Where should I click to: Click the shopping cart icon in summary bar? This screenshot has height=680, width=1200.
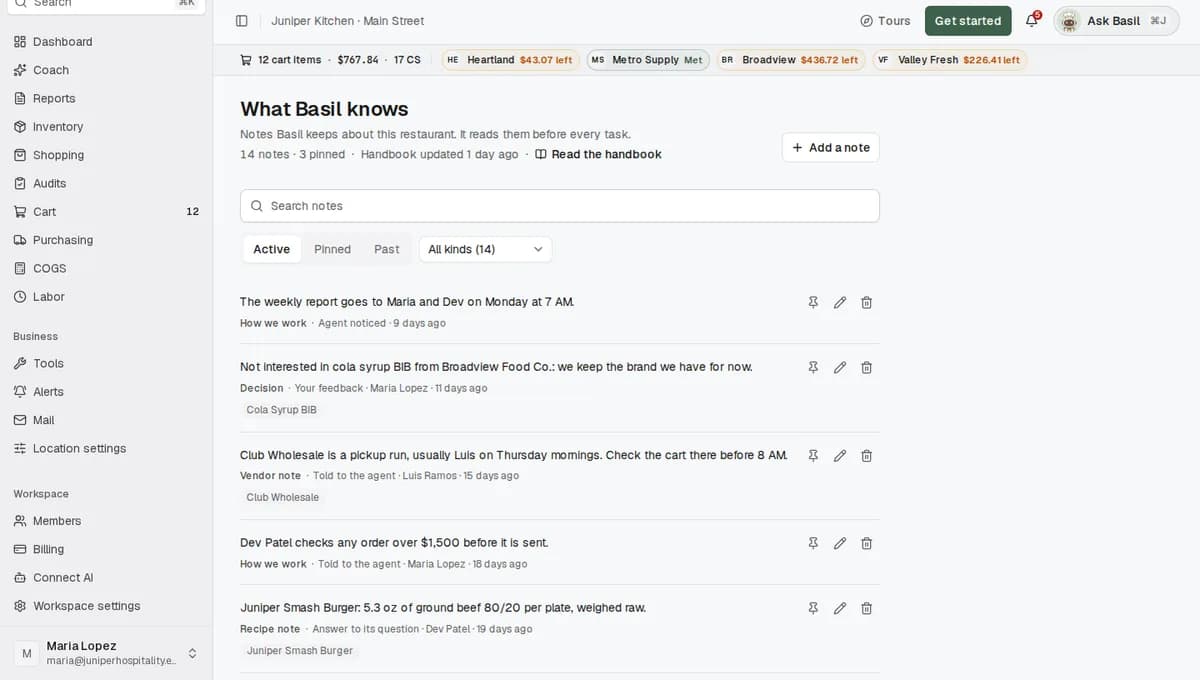[x=246, y=60]
